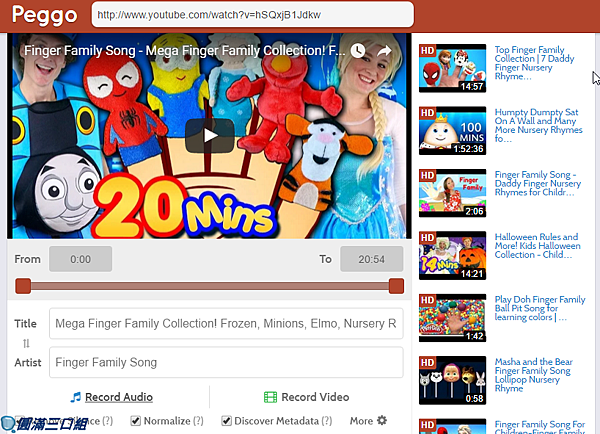Open Top Finger Family Collection title link
Image resolution: width=600 pixels, height=434 pixels.
(x=534, y=63)
